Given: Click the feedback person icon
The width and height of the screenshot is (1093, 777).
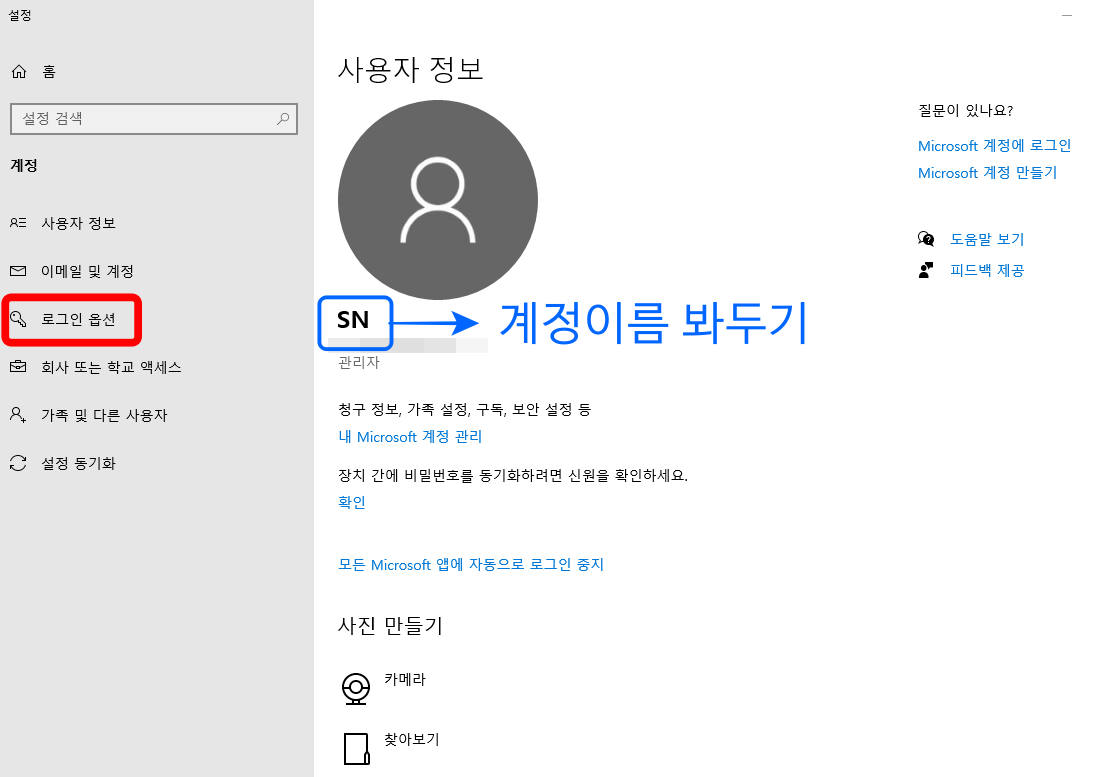Looking at the screenshot, I should (x=926, y=270).
